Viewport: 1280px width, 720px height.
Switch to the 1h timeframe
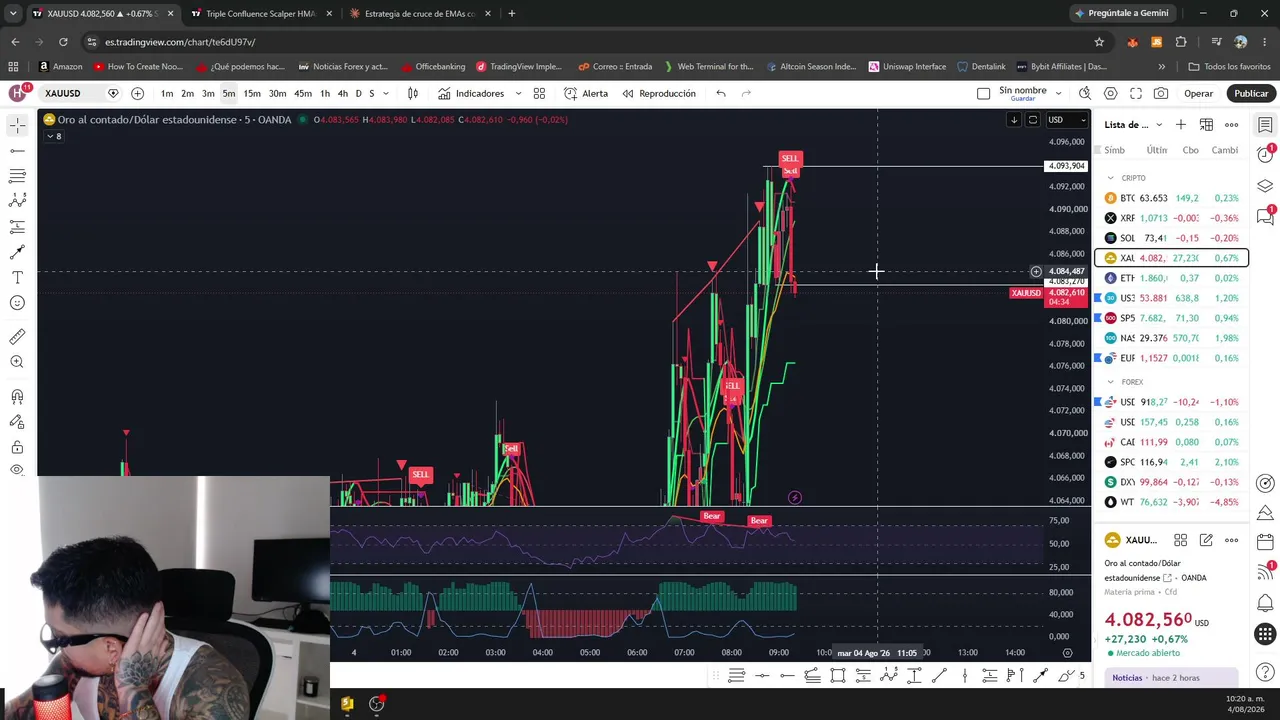point(325,93)
